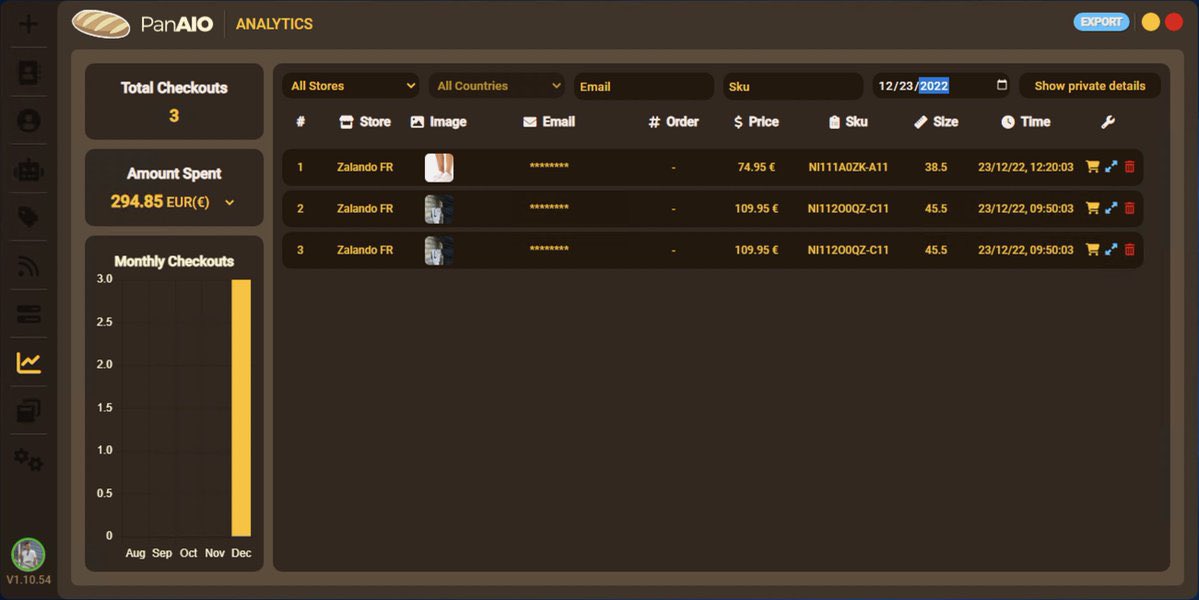This screenshot has height=600, width=1199.
Task: Click the product thumbnail in row 3
Action: tap(439, 250)
